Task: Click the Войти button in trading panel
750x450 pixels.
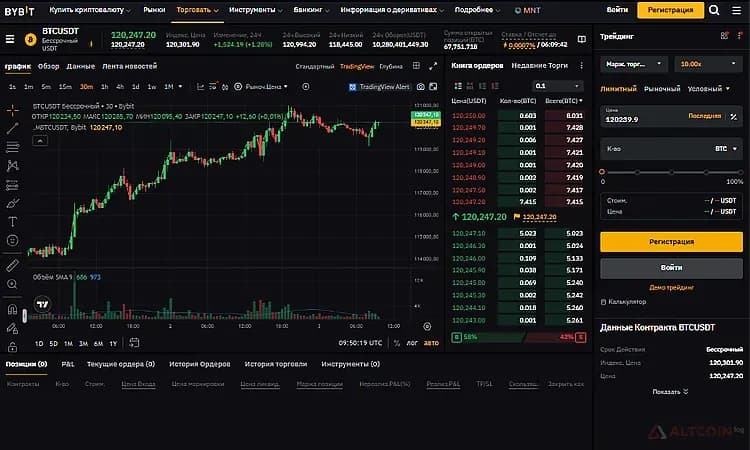Action: pos(671,267)
